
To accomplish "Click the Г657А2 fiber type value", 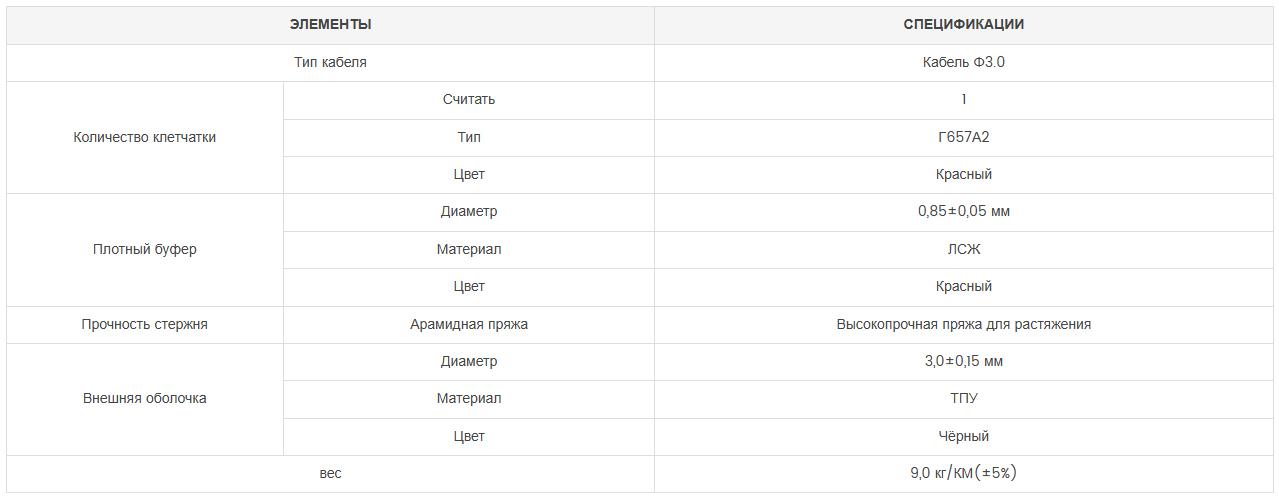I will [963, 137].
